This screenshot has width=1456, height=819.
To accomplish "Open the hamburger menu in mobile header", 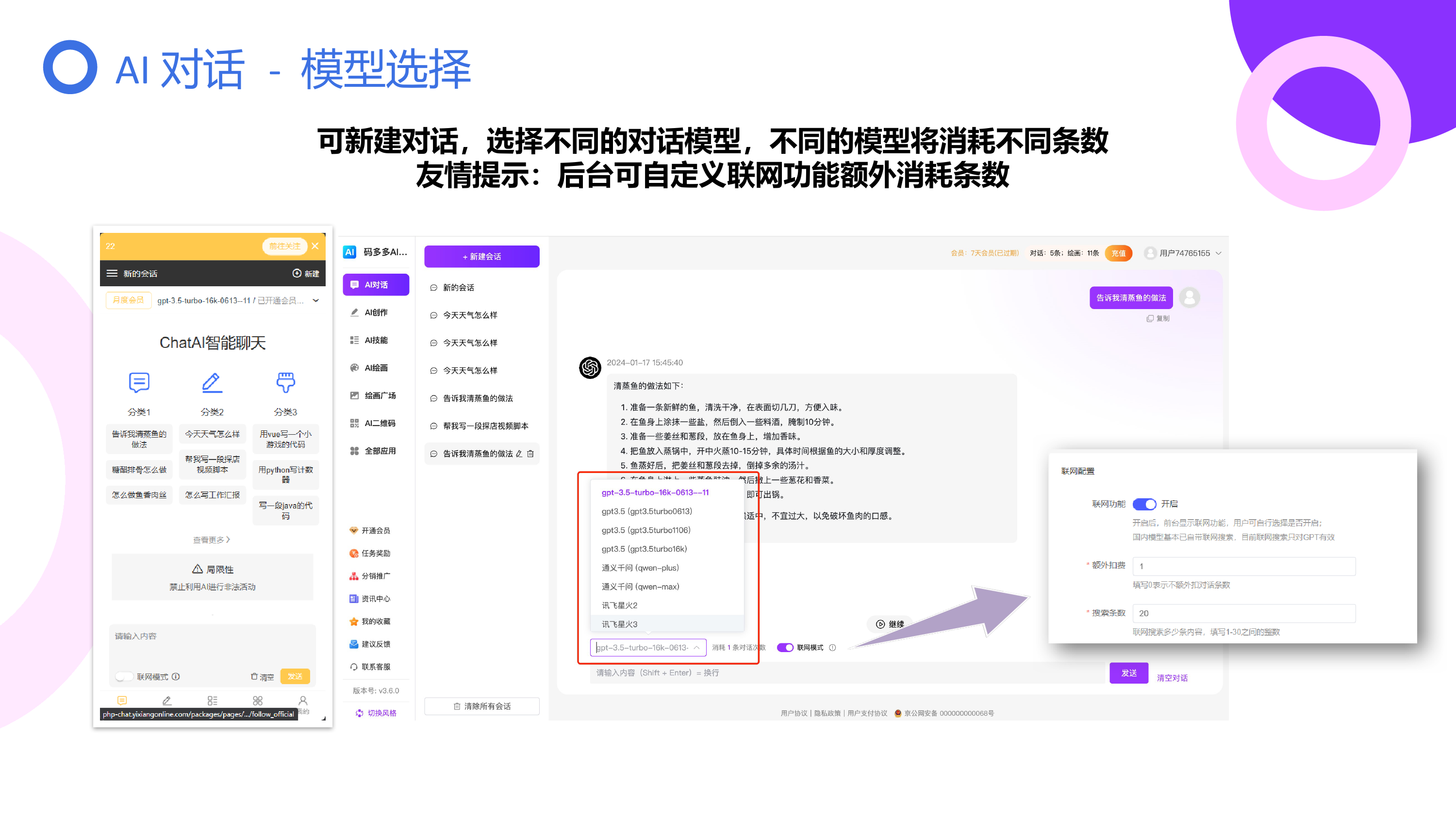I will coord(112,273).
